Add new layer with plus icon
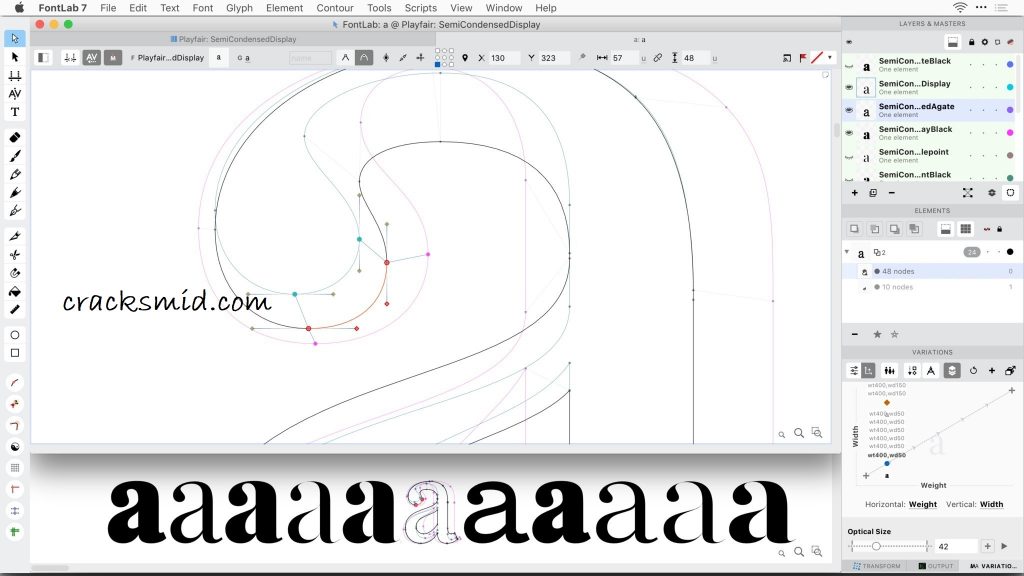 point(854,193)
